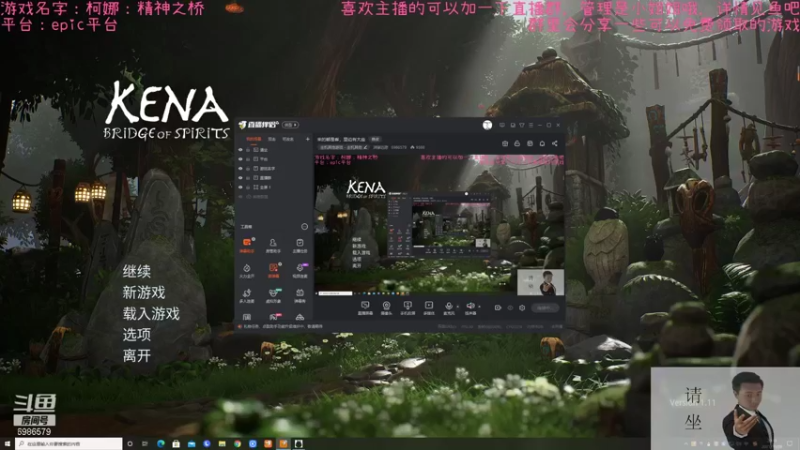Click the start-stream button in streaming app
This screenshot has width=800, height=450.
(545, 308)
